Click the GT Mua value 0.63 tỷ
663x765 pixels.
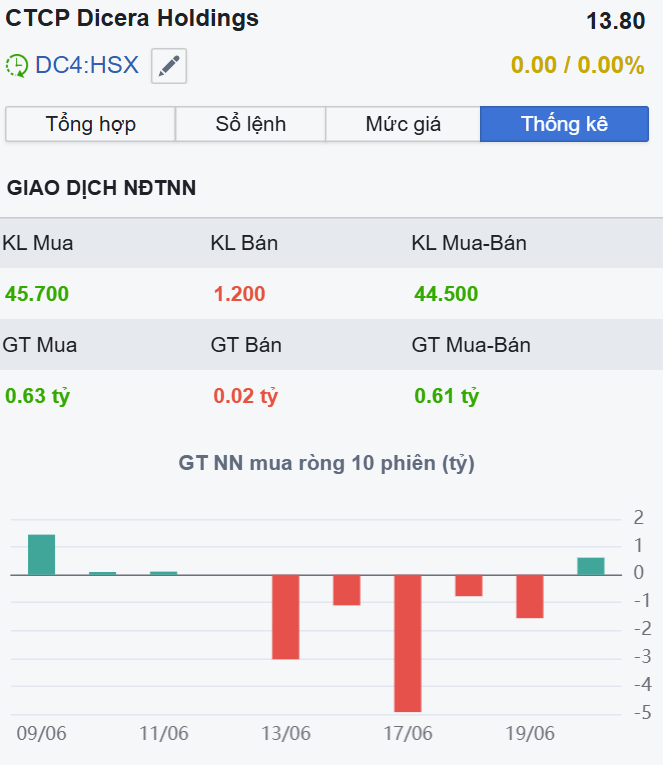(38, 396)
